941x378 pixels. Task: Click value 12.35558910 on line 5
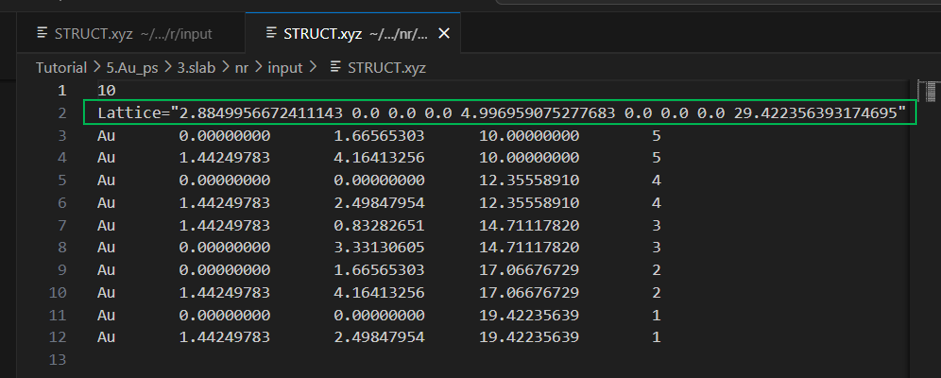point(529,180)
